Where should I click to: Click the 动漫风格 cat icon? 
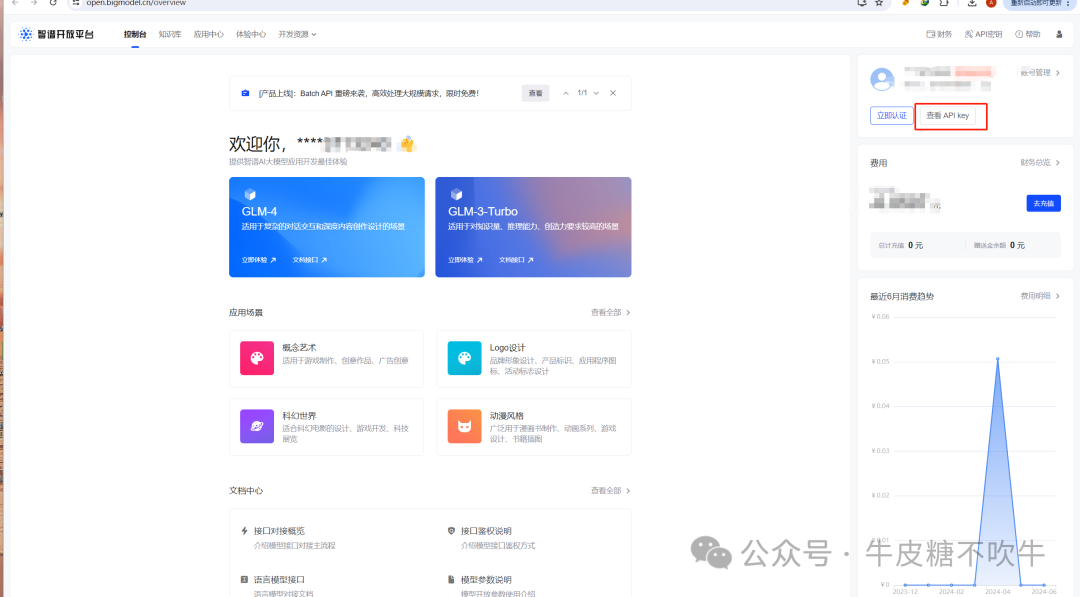(x=464, y=426)
